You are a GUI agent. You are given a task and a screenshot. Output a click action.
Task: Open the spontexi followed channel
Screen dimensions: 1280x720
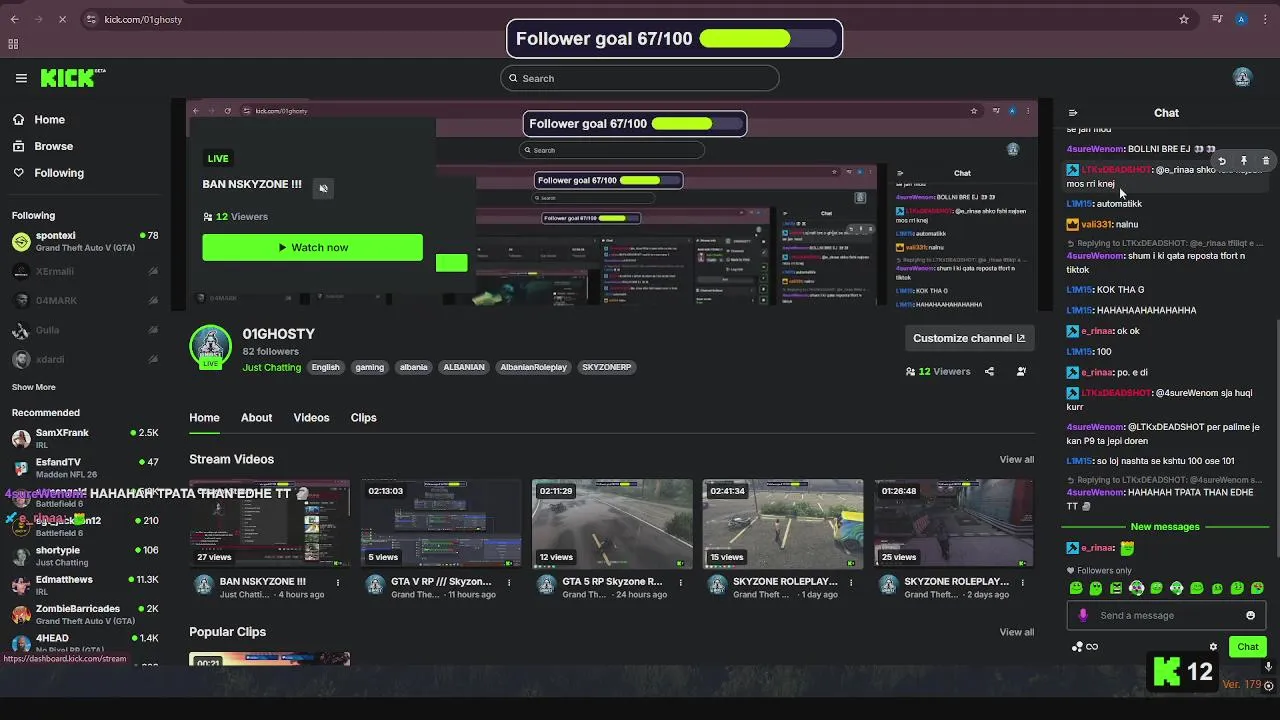coord(85,242)
